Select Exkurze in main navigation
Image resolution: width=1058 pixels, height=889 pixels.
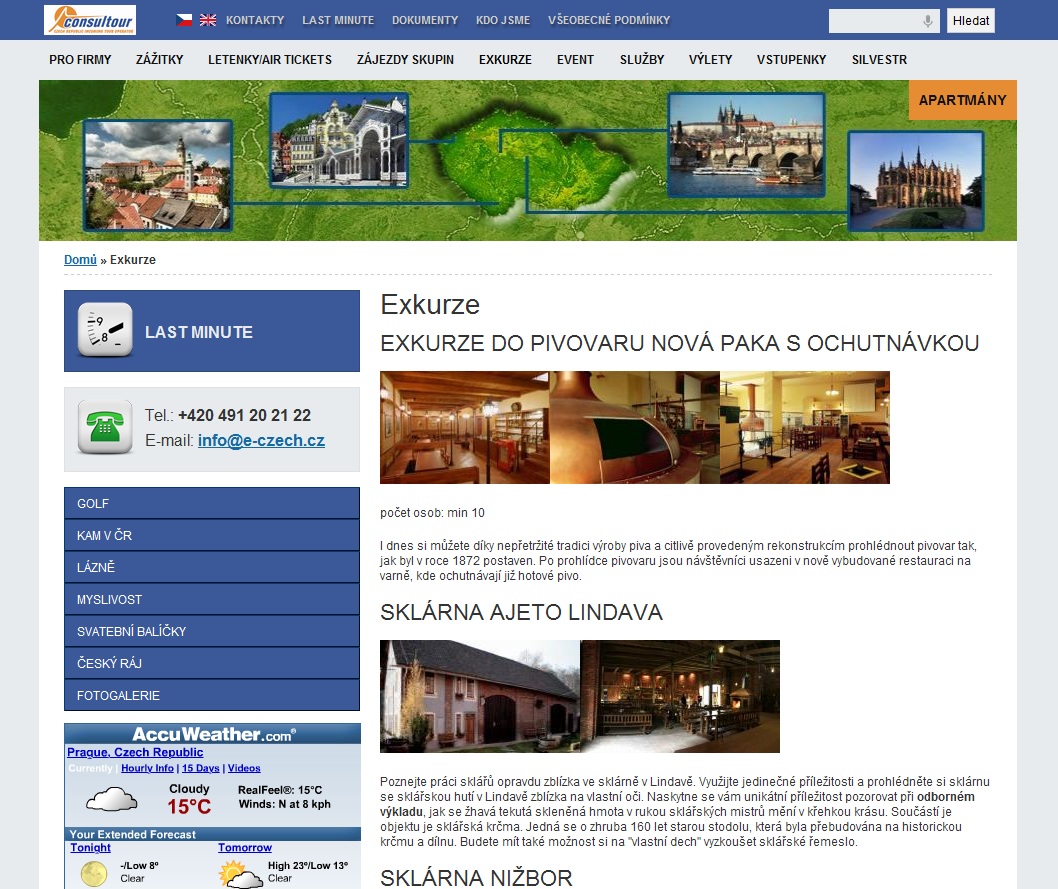505,60
